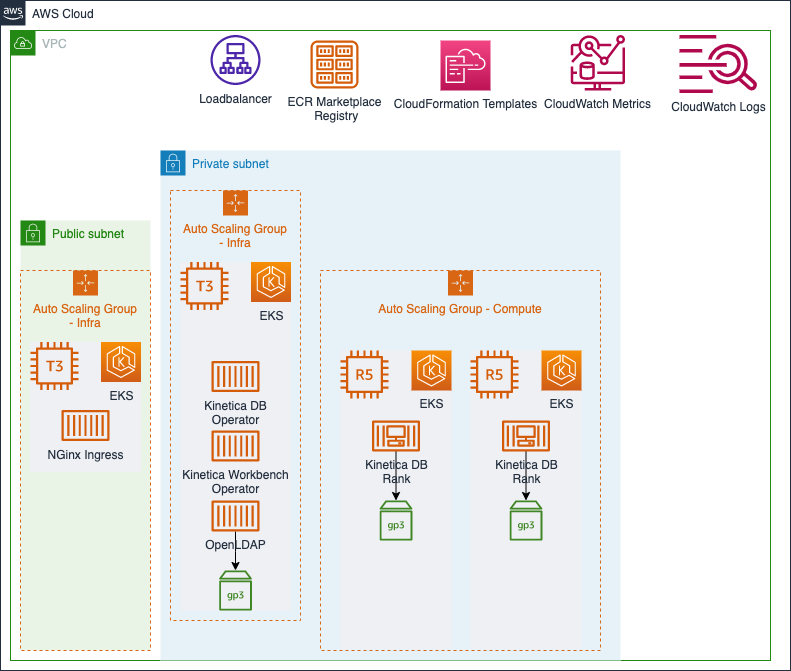
Task: Click the left R5 instance icon
Action: coord(365,375)
